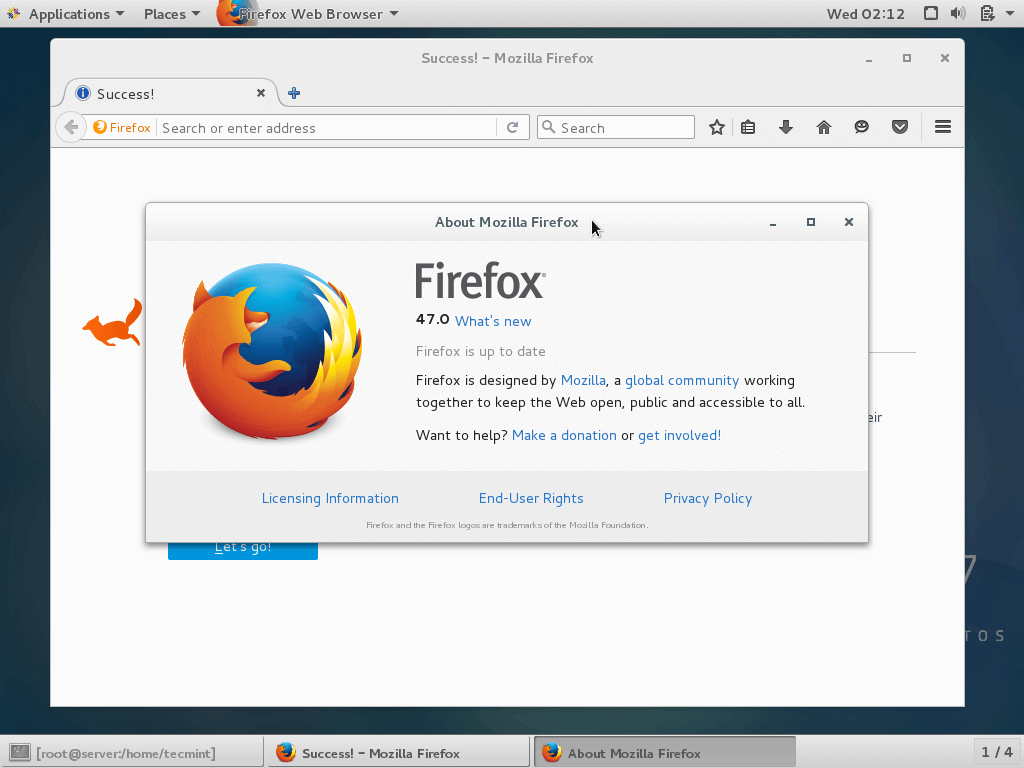Open Firefox Web Browser app menu
Viewport: 1024px width, 768px height.
(308, 14)
